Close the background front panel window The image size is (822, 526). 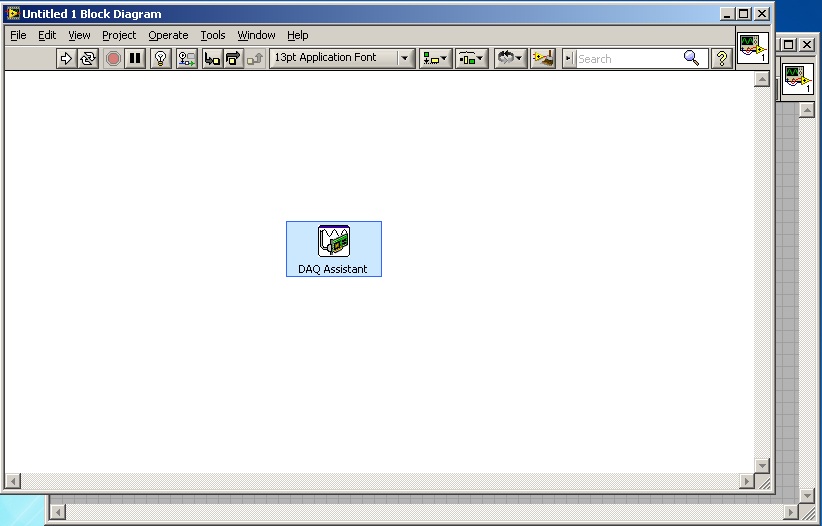pos(807,45)
